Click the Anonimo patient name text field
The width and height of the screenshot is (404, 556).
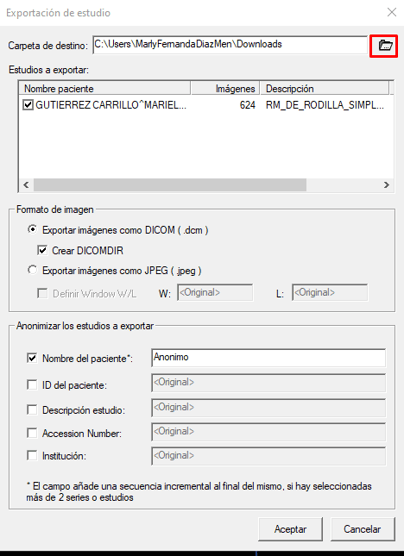[x=269, y=357]
